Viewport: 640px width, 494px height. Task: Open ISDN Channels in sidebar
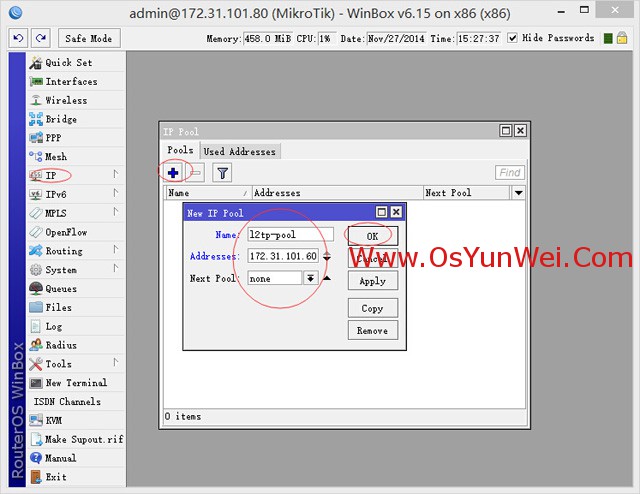76,401
